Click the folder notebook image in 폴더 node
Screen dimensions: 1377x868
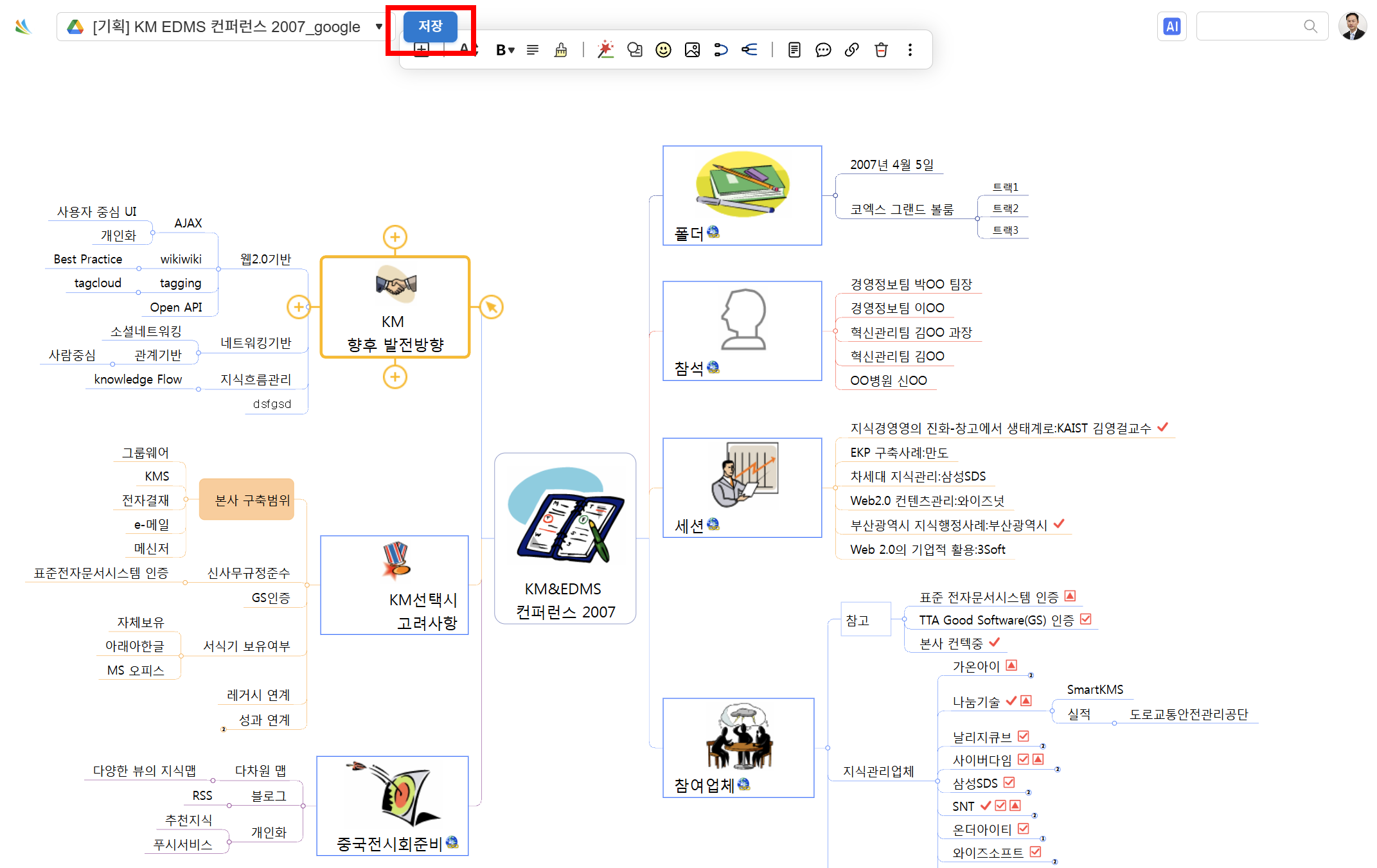742,184
